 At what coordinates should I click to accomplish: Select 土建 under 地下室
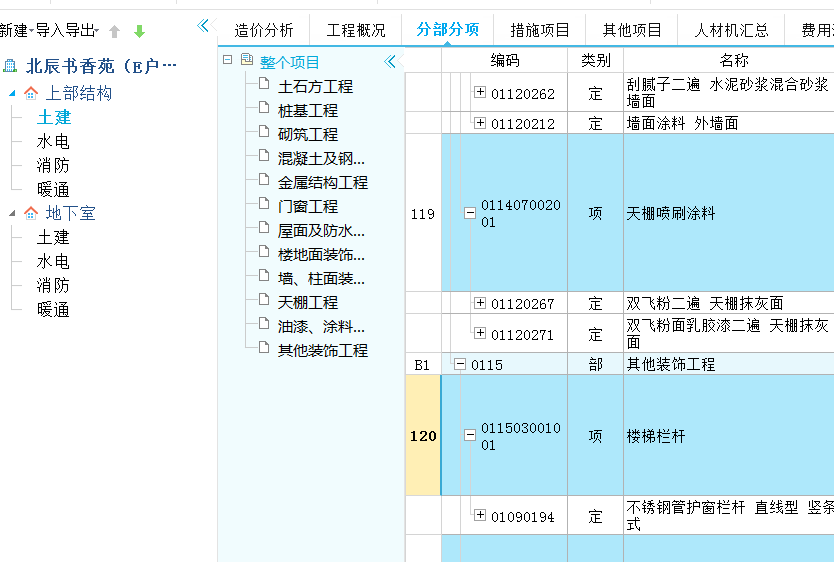click(53, 238)
